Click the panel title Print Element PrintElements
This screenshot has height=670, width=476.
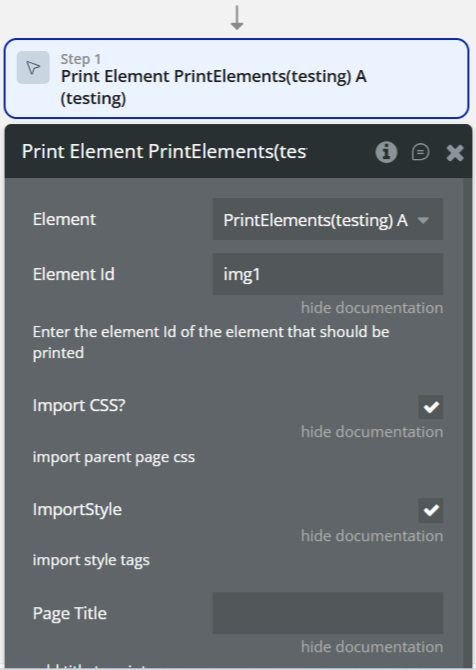pyautogui.click(x=165, y=152)
